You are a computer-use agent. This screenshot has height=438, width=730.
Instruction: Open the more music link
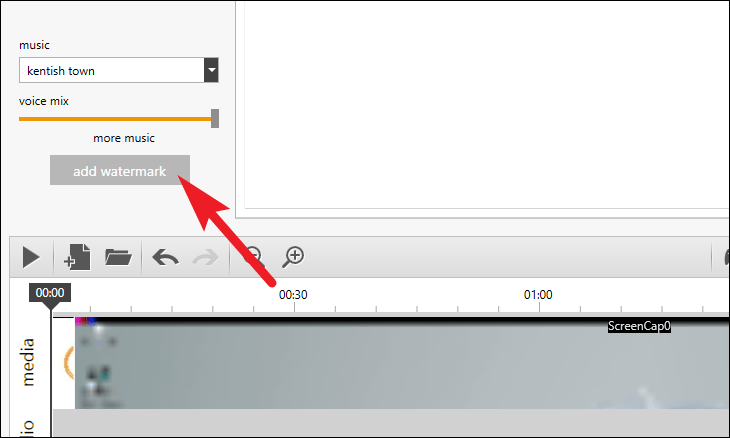(x=123, y=138)
